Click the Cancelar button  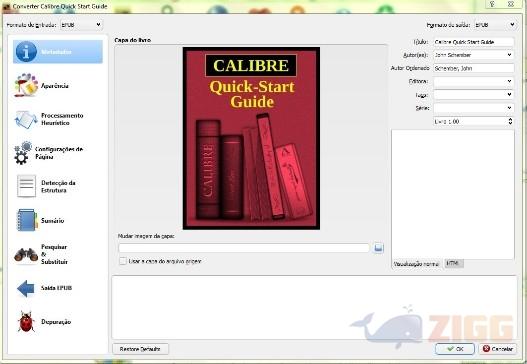(498, 349)
